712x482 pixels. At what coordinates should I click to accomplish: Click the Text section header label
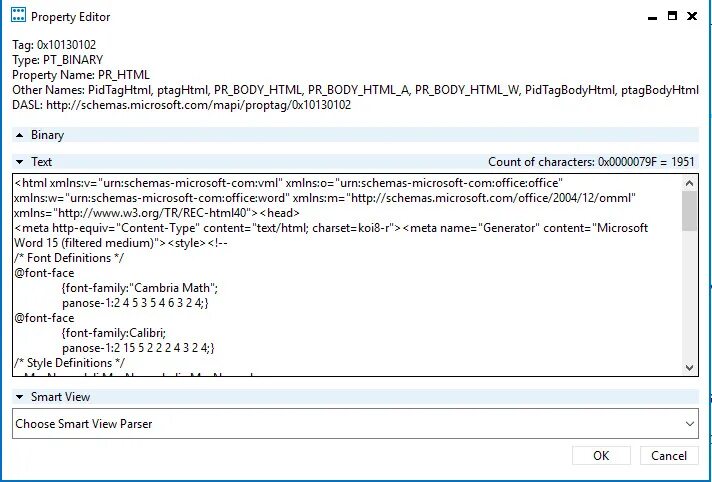tap(41, 162)
